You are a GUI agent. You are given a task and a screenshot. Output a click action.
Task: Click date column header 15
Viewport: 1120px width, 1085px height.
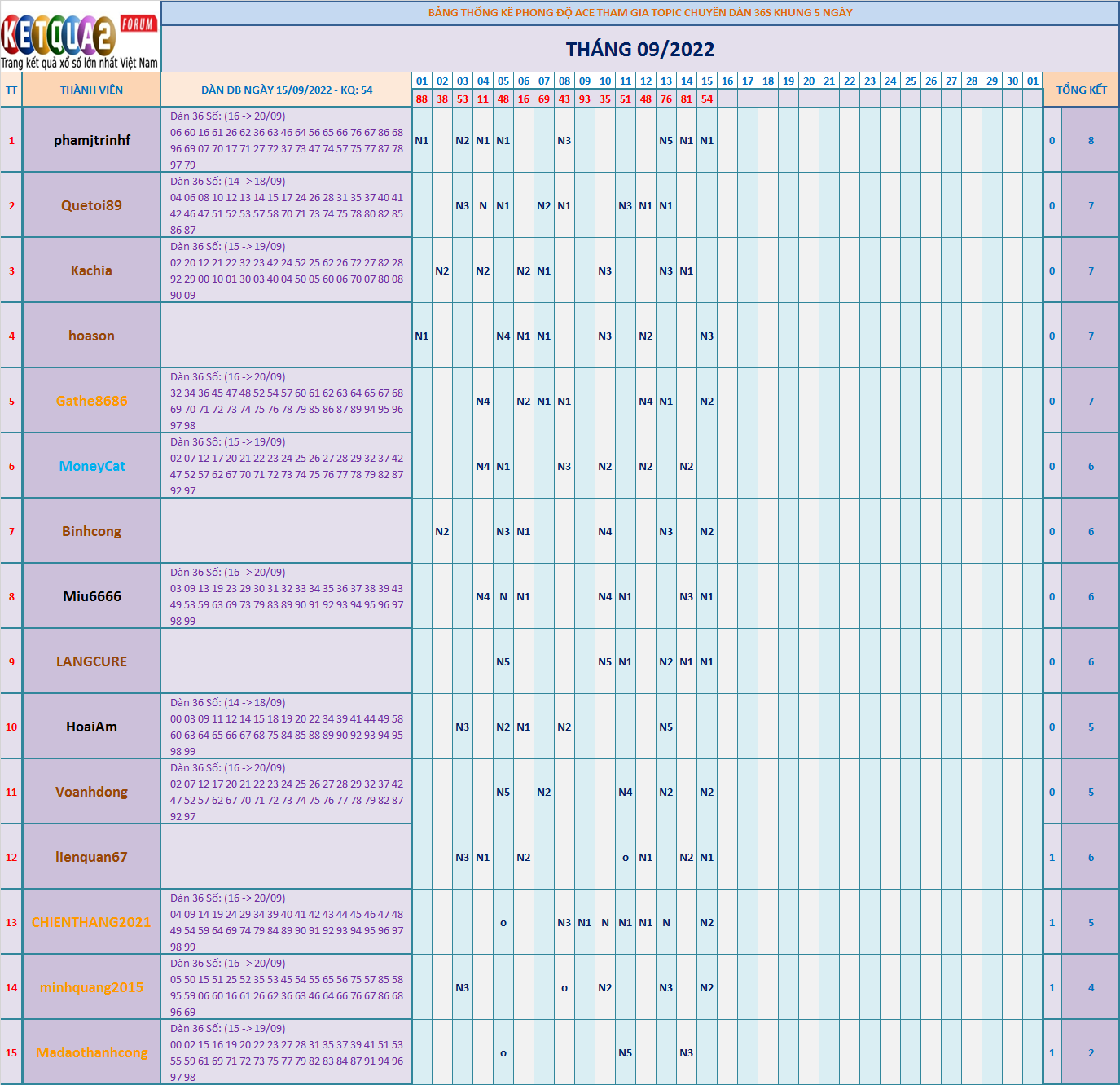point(705,81)
